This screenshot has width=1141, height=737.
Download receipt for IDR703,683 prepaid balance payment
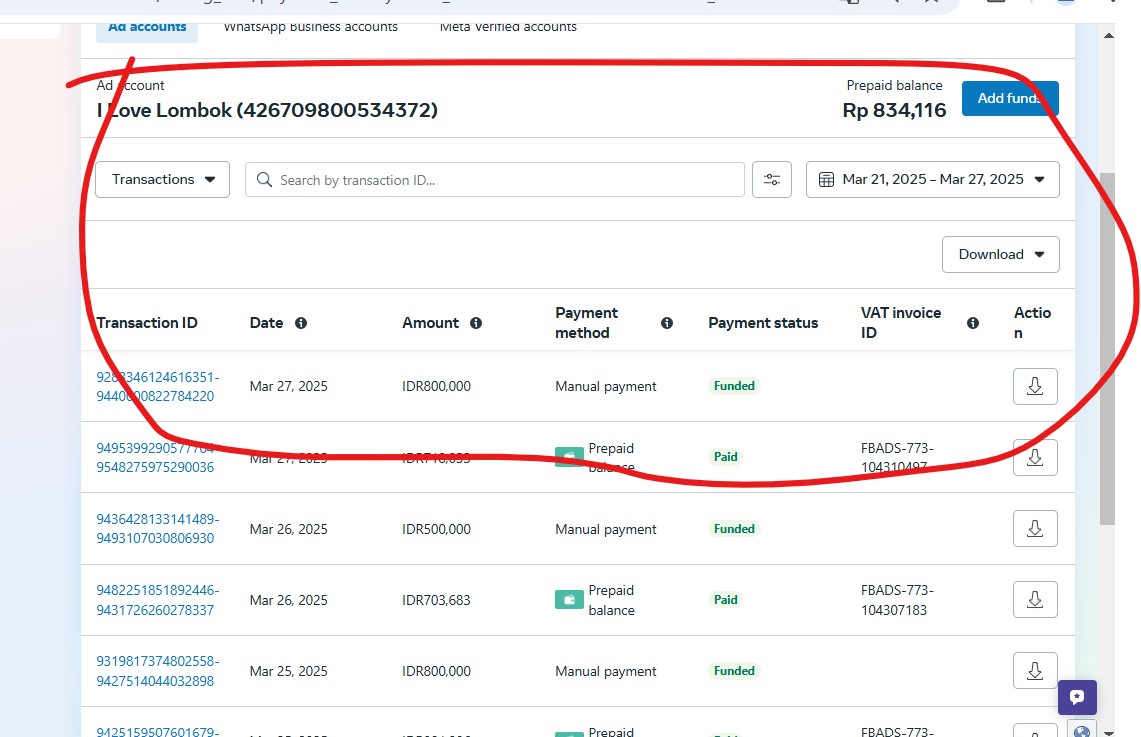(x=1035, y=600)
